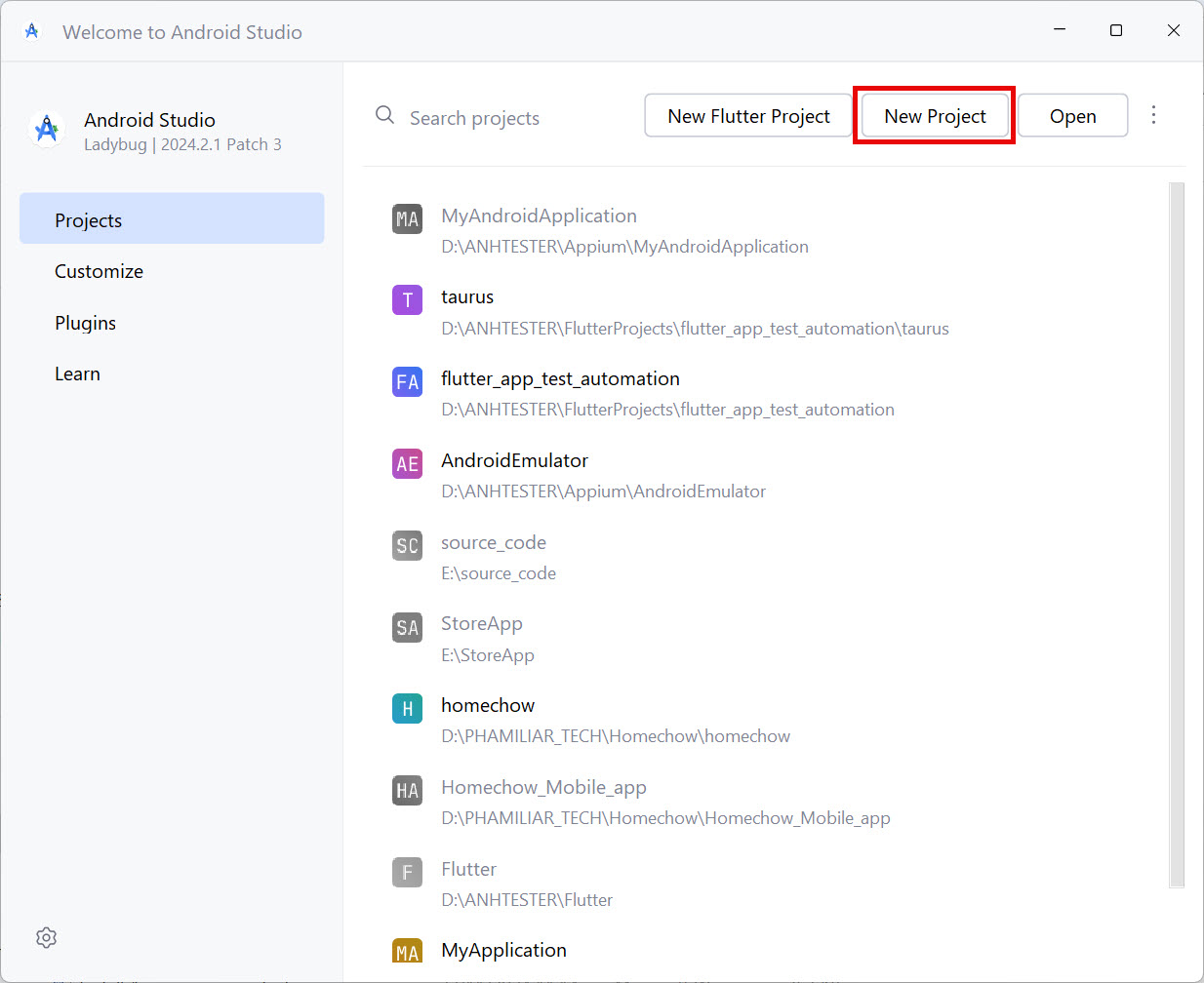Open the three-dot more actions menu
This screenshot has width=1204, height=983.
pos(1153,115)
